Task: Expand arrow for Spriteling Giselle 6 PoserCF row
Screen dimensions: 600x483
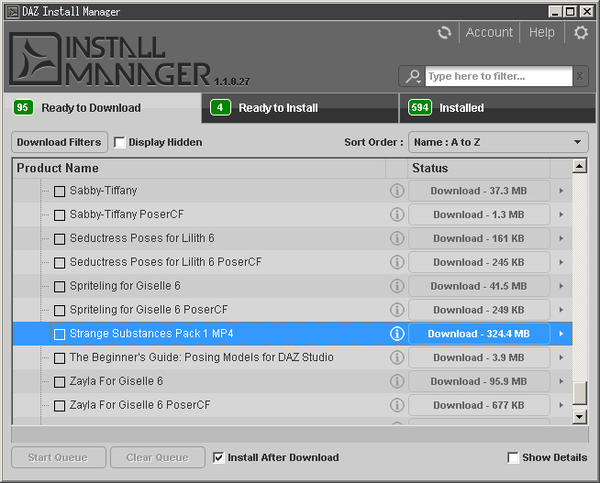Action: [561, 310]
